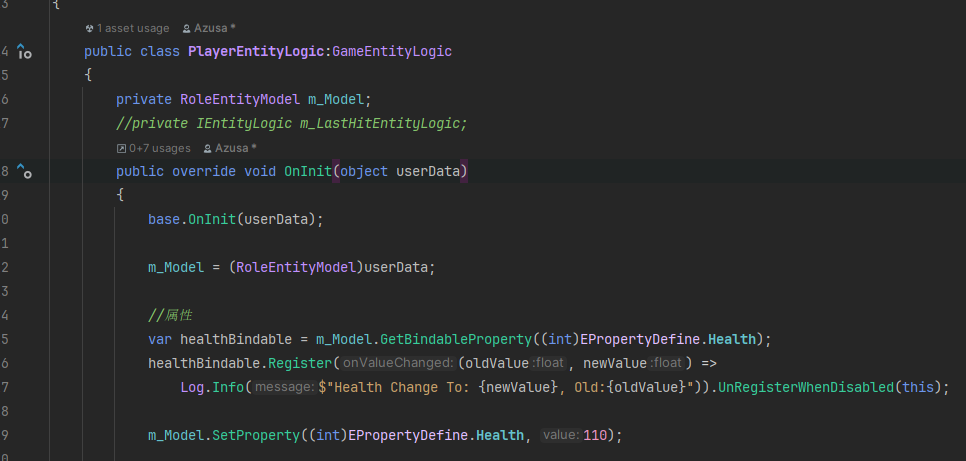Screen dimensions: 966x461
Task: Click the commented-out m_LastHitEntityLogic line
Action: pyautogui.click(x=291, y=123)
